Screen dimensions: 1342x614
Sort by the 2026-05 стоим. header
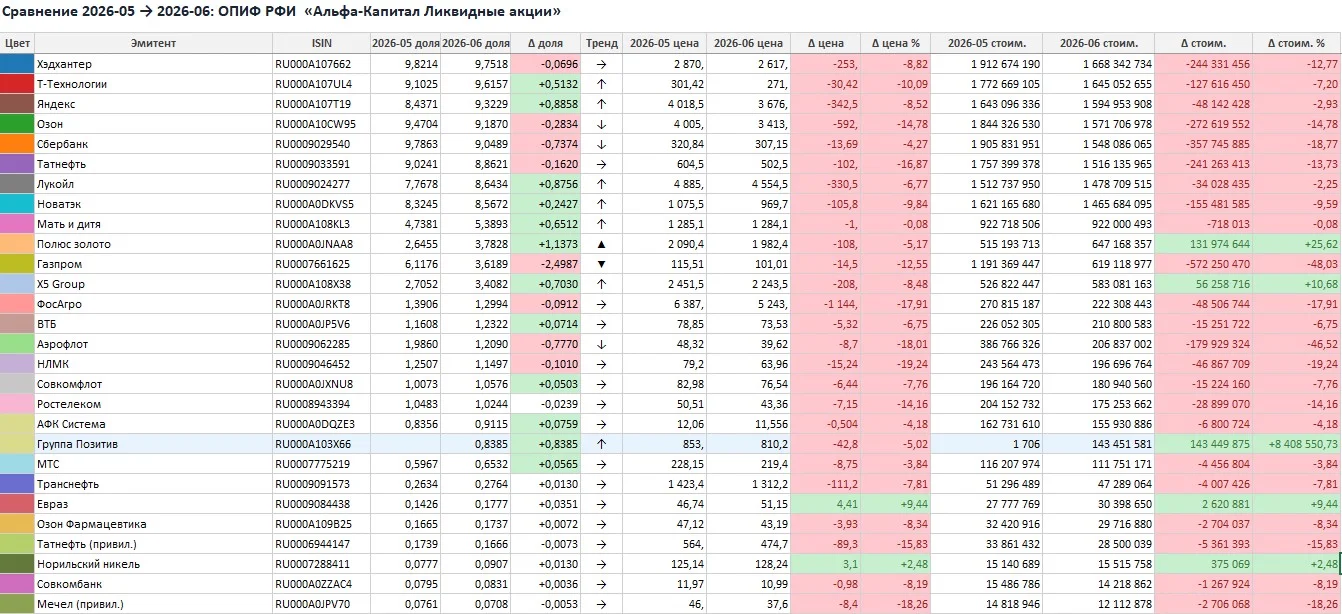point(986,43)
